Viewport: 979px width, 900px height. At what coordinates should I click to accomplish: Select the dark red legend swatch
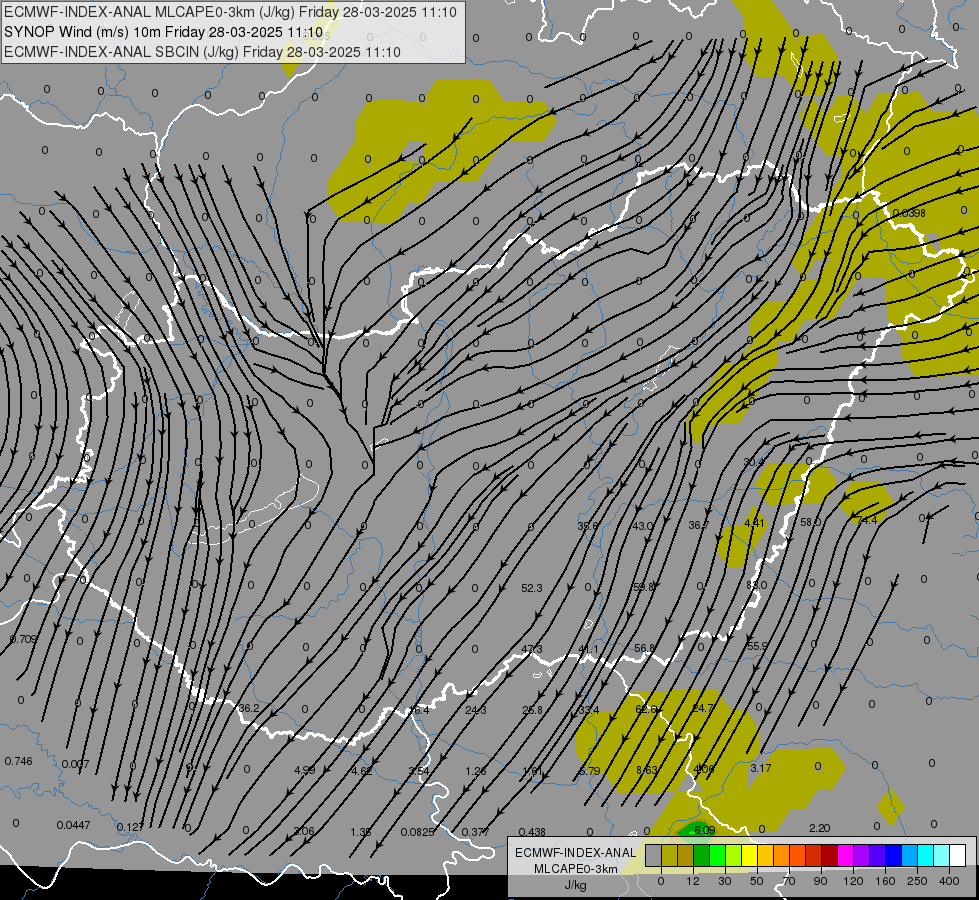click(x=830, y=855)
